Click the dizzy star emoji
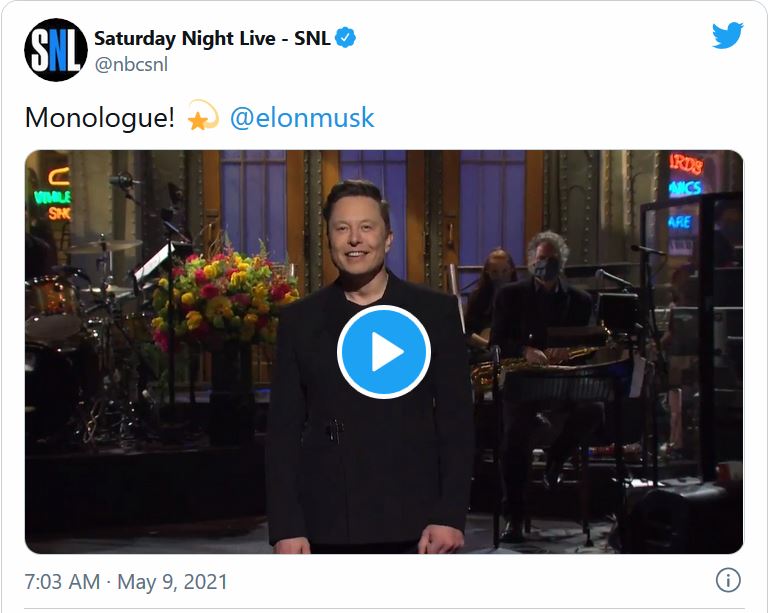Screen dimensions: 775x613 [x=203, y=117]
